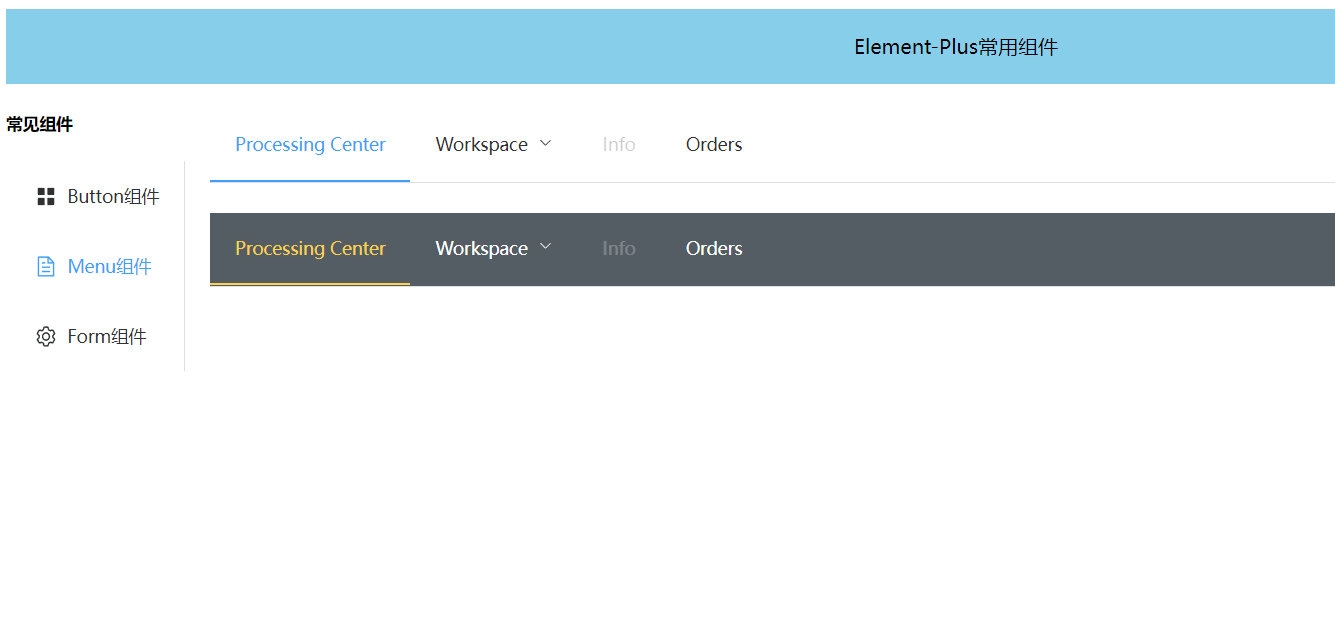The height and width of the screenshot is (620, 1335).
Task: Click the gear icon beside Form组件
Action: click(45, 337)
